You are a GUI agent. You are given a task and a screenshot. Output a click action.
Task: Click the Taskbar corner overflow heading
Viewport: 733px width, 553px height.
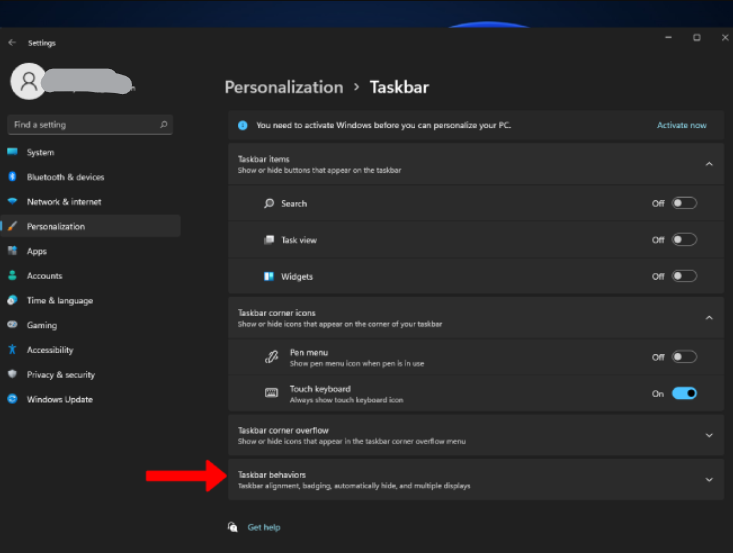tap(283, 430)
